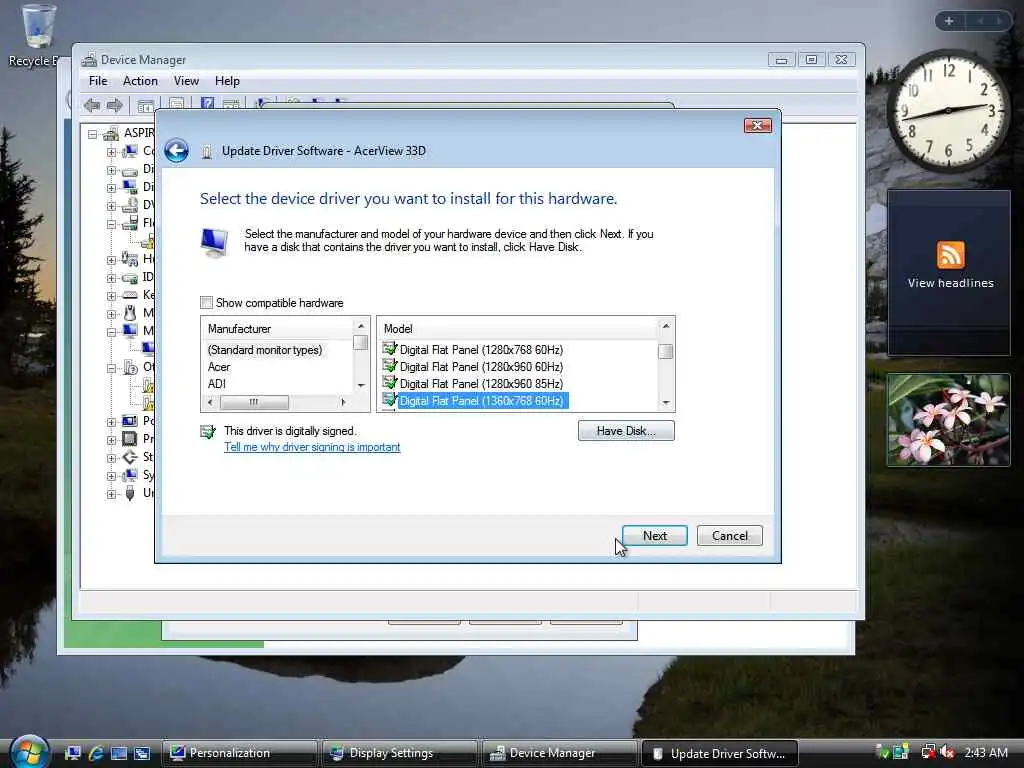This screenshot has width=1024, height=768.
Task: Click the Cancel button
Action: pos(729,536)
